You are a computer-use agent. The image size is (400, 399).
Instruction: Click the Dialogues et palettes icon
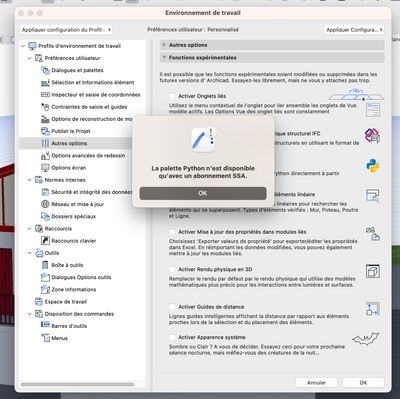pos(45,70)
